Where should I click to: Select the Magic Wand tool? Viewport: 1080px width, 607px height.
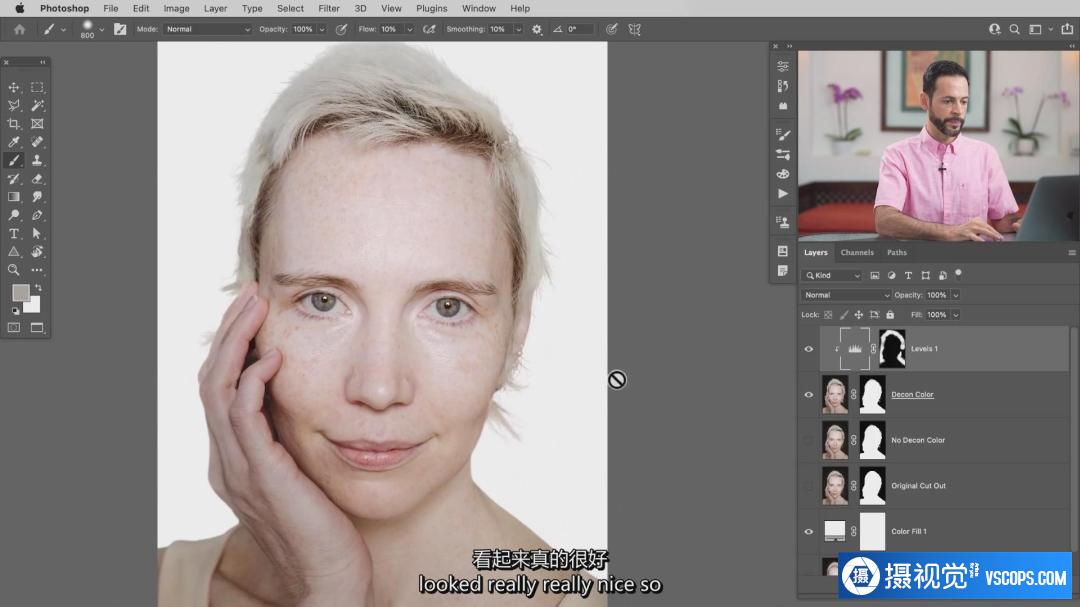coord(37,105)
